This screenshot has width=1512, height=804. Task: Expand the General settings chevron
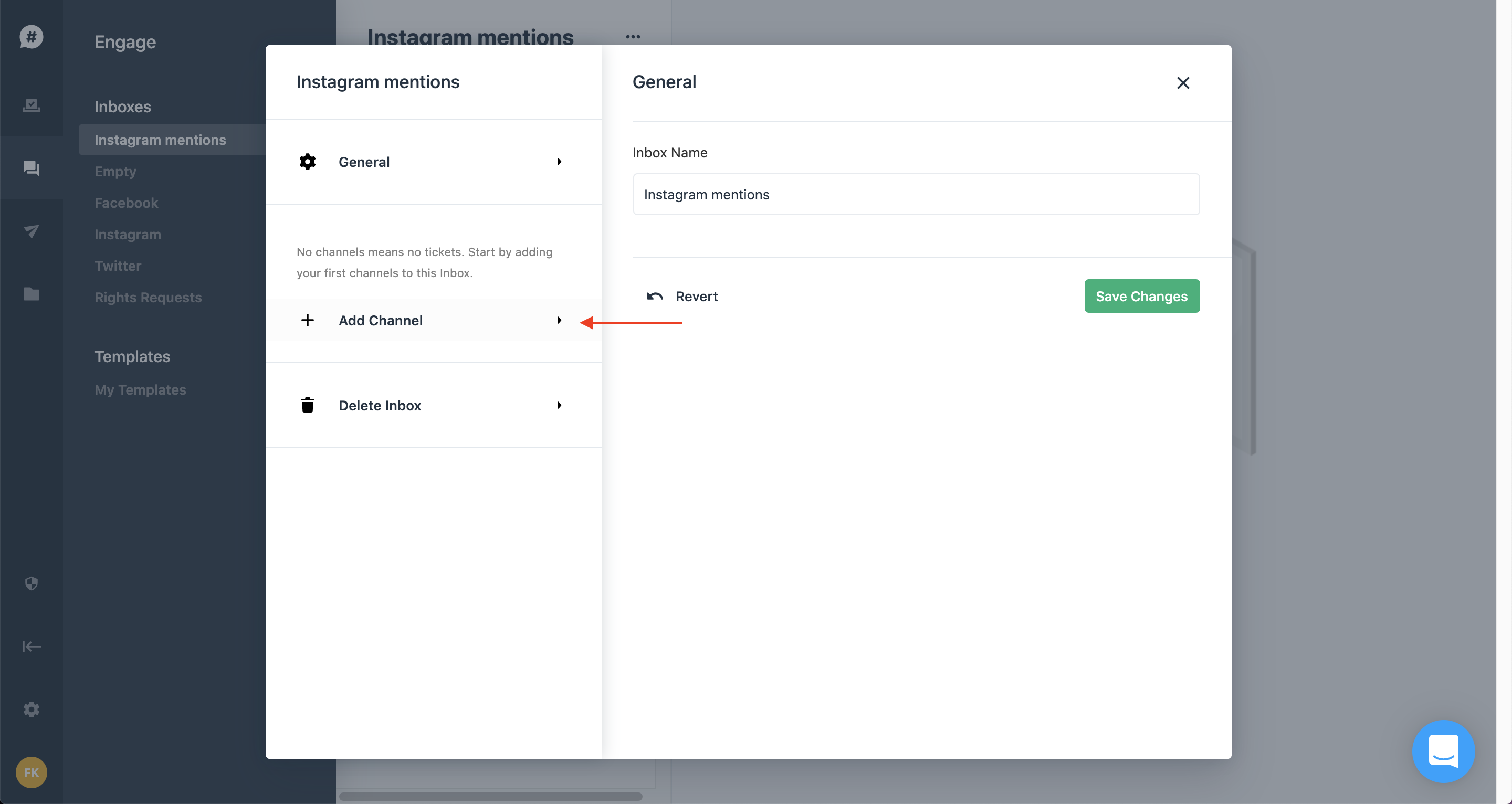559,162
